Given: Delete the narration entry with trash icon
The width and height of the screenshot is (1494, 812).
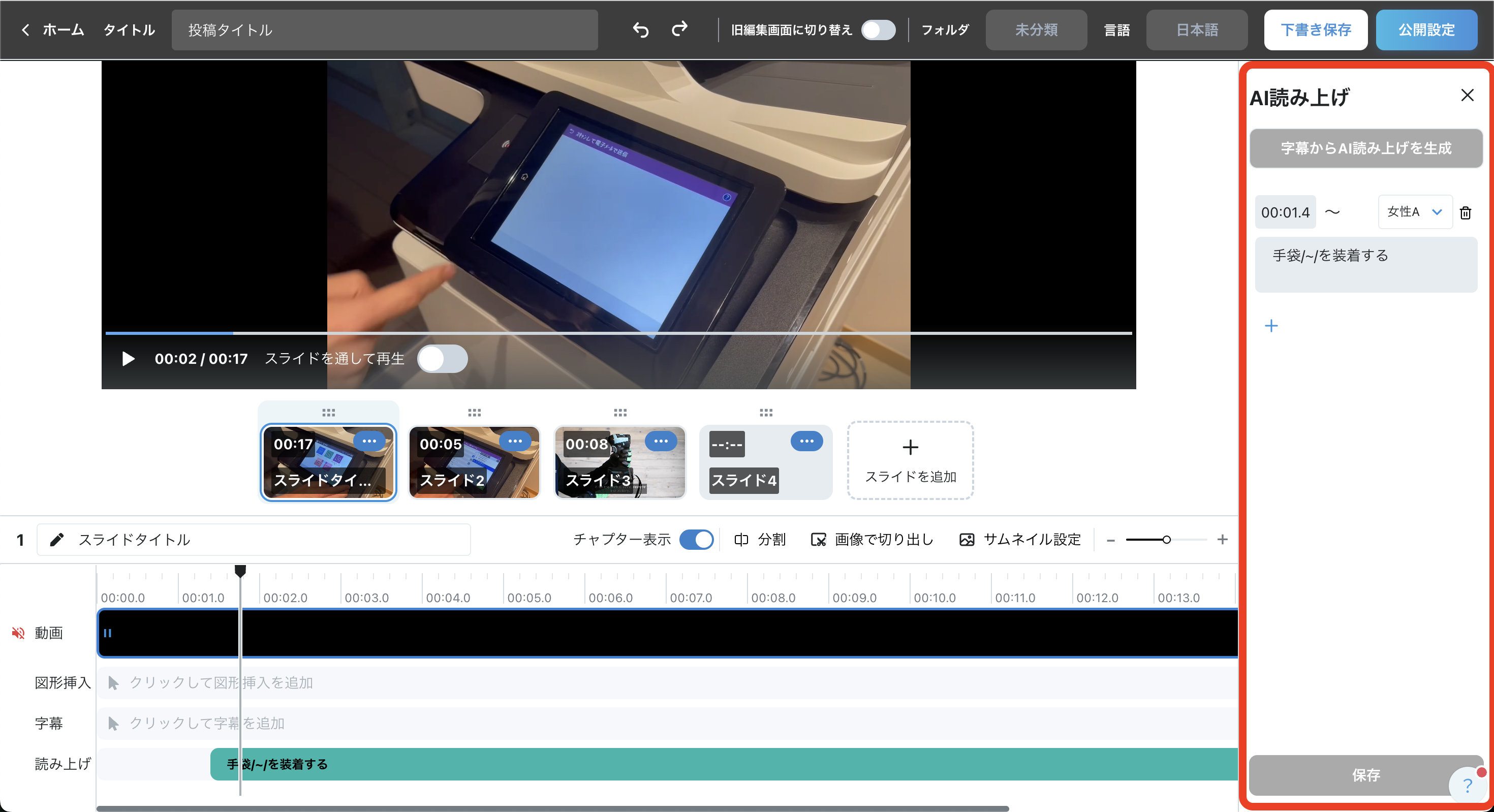Looking at the screenshot, I should 1465,213.
